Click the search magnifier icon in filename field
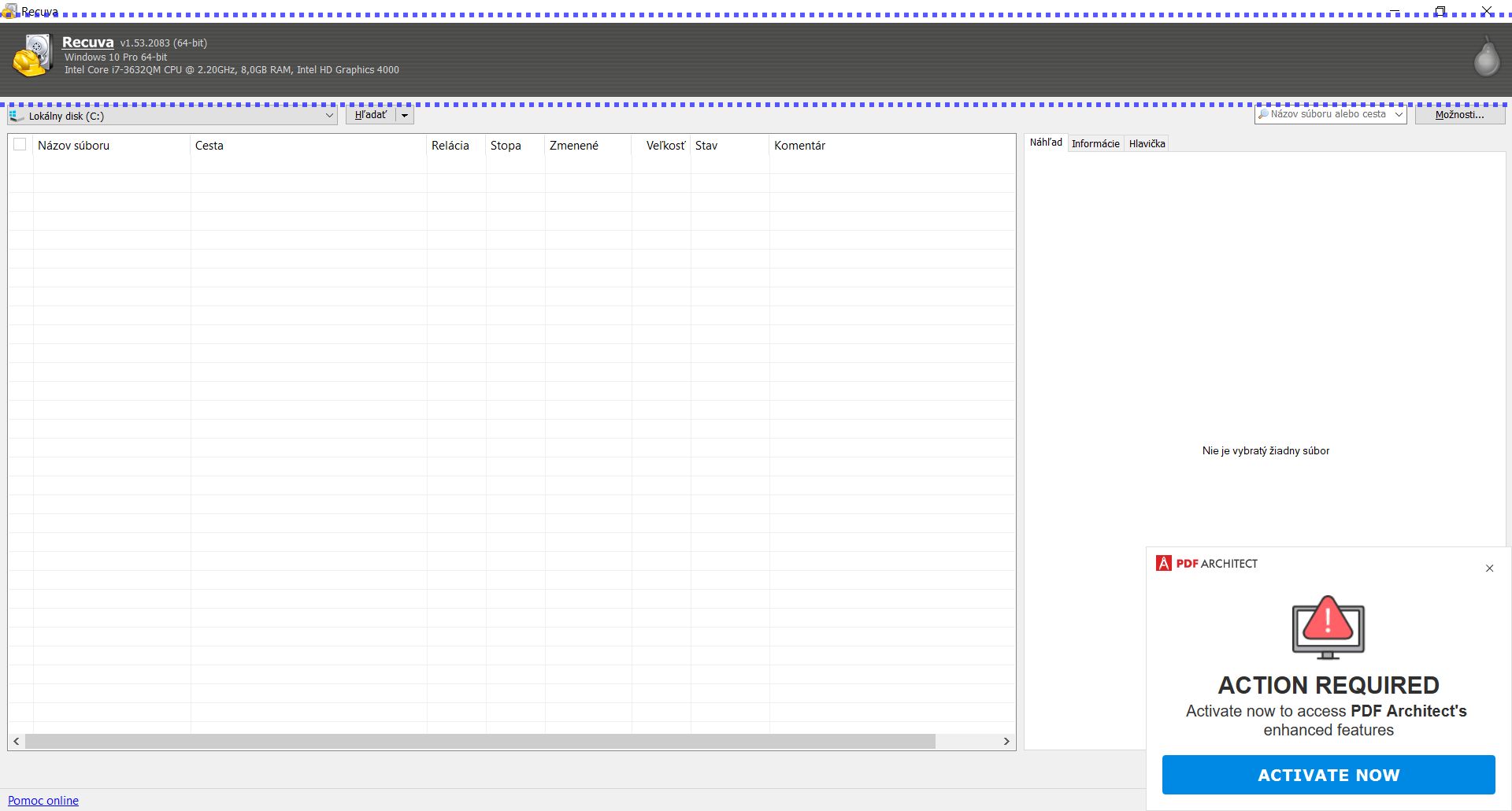This screenshot has height=811, width=1512. [x=1263, y=114]
